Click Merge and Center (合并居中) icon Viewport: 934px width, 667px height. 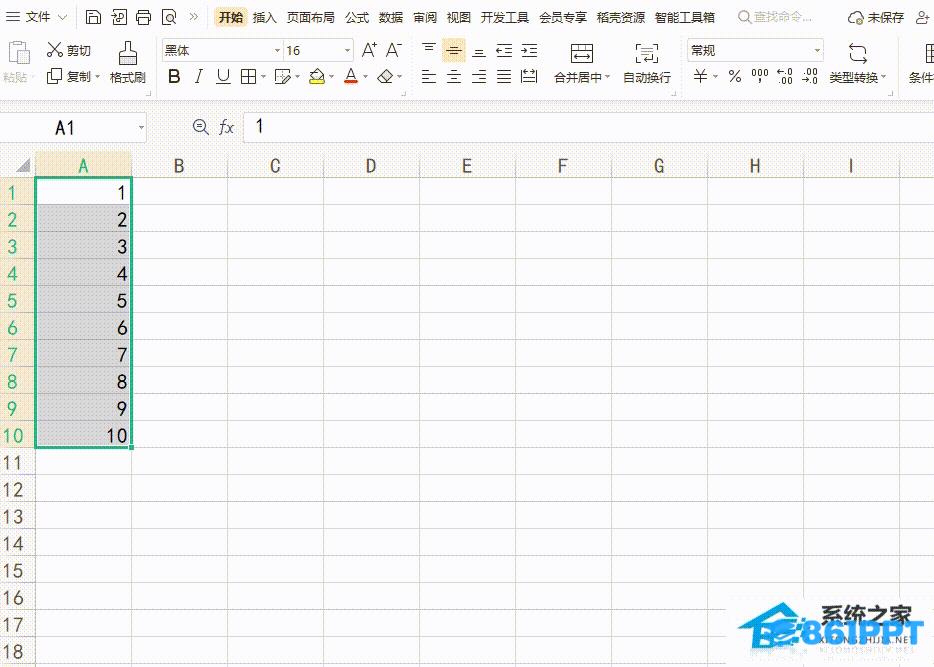tap(581, 54)
